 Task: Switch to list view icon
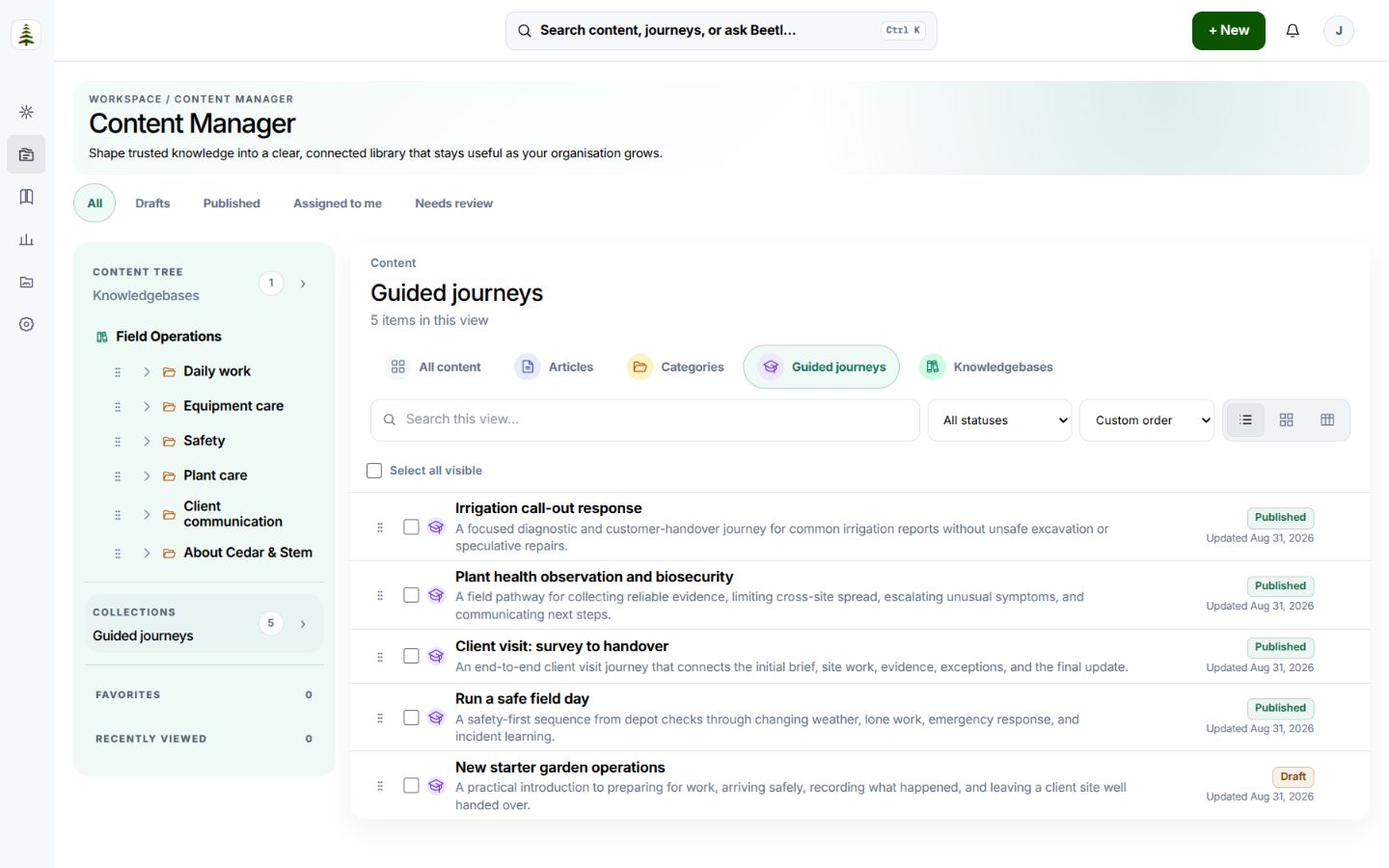pyautogui.click(x=1245, y=420)
